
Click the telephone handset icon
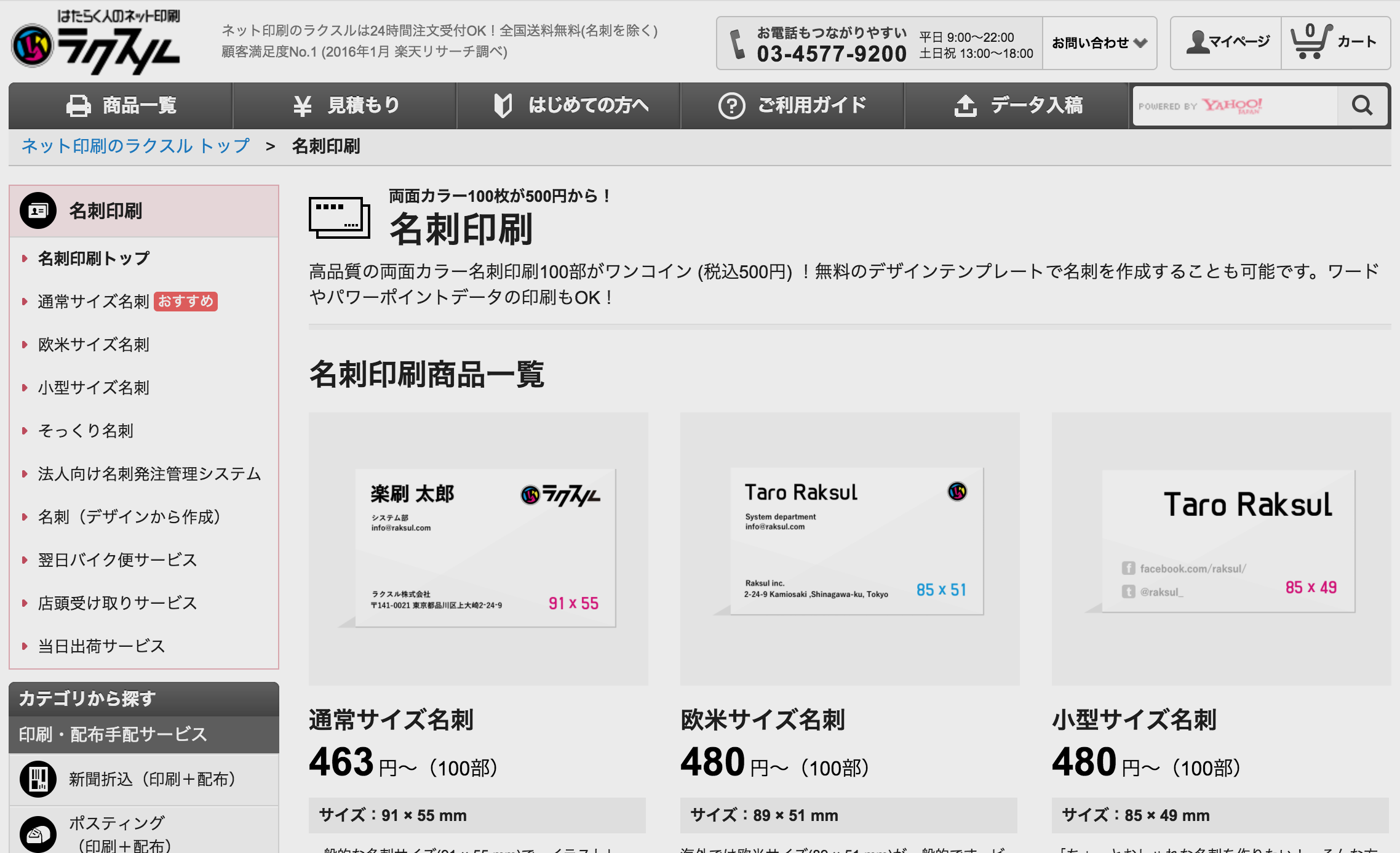point(736,44)
